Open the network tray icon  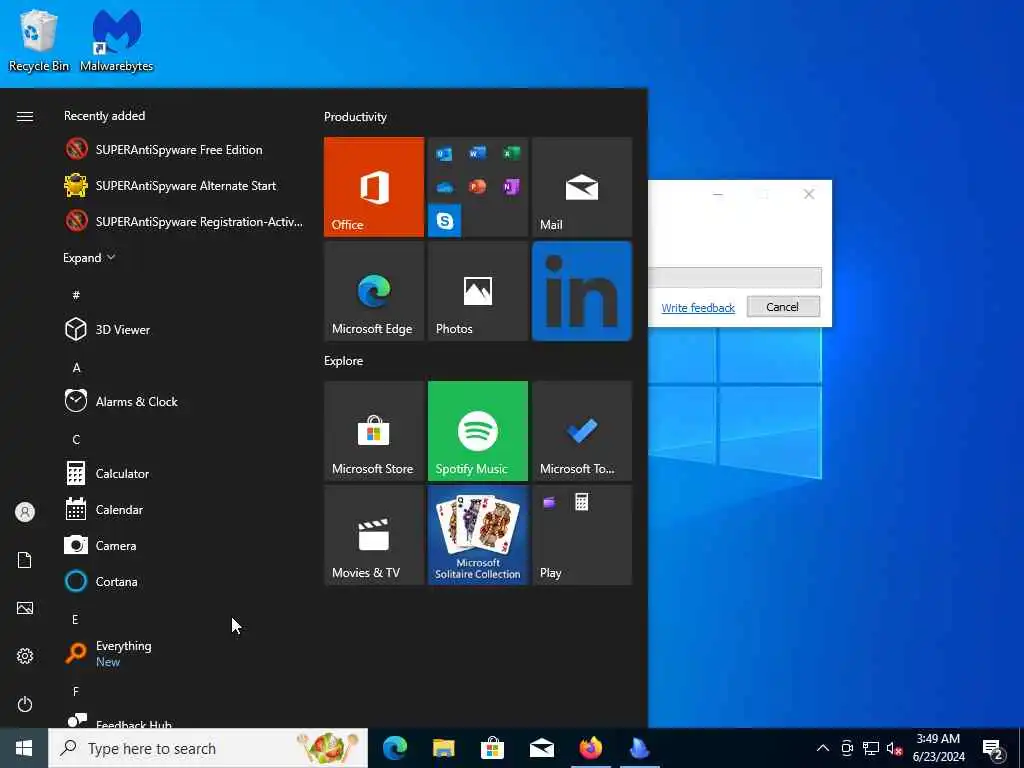[x=871, y=748]
